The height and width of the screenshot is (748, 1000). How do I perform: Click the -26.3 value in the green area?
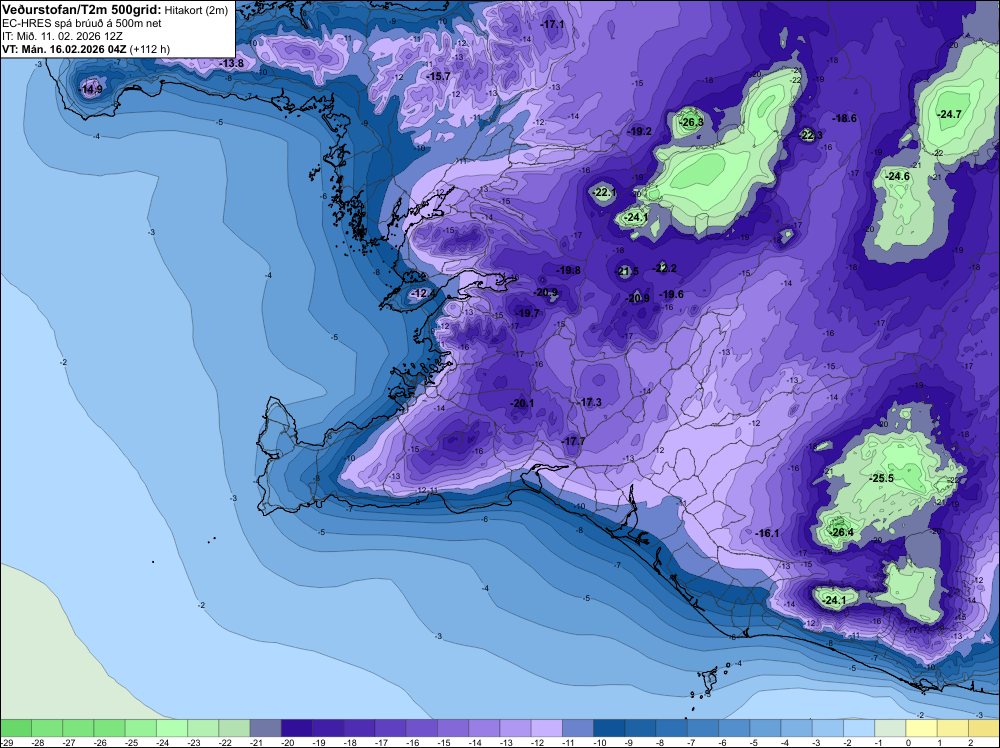pyautogui.click(x=691, y=122)
